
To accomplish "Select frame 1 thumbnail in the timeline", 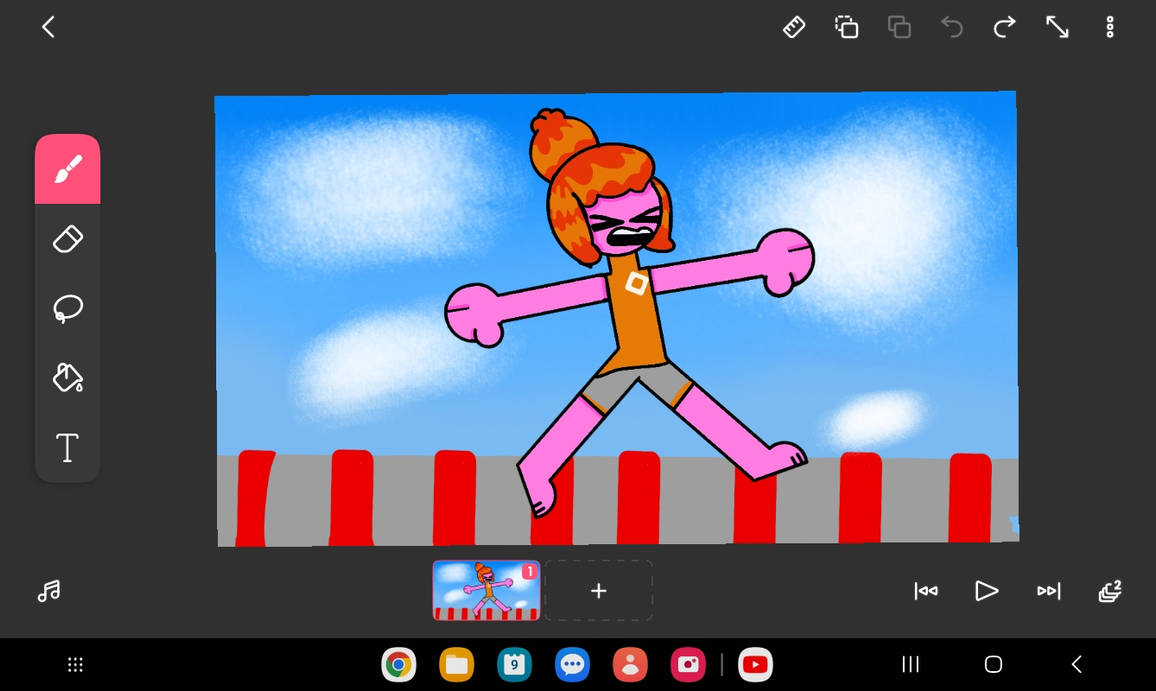I will click(x=486, y=591).
